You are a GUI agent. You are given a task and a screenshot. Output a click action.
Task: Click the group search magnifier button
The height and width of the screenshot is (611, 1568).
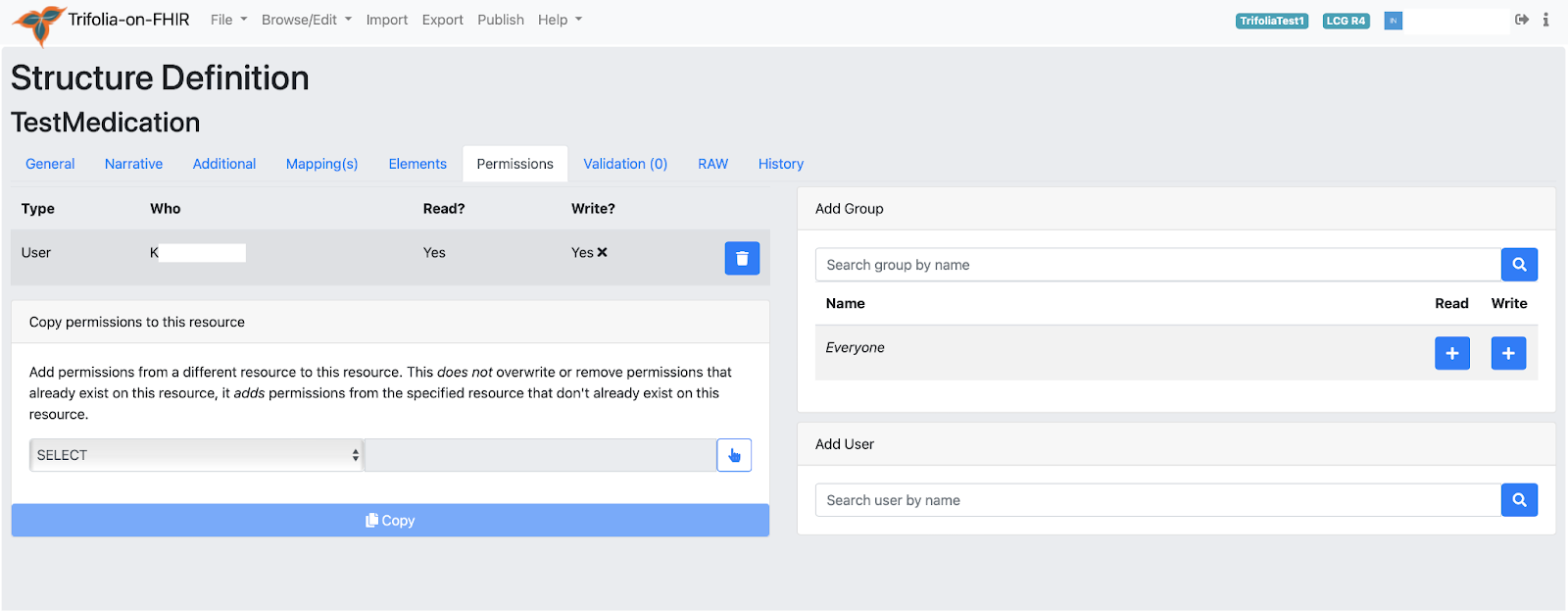coord(1519,265)
